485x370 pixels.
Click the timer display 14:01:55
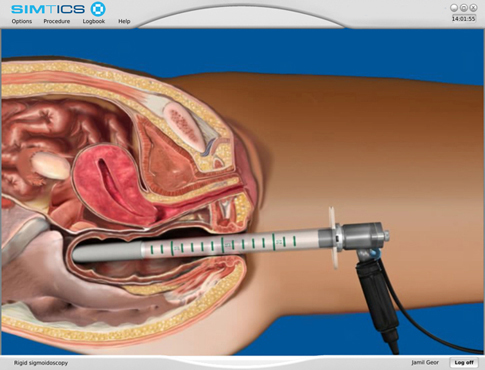tap(463, 19)
